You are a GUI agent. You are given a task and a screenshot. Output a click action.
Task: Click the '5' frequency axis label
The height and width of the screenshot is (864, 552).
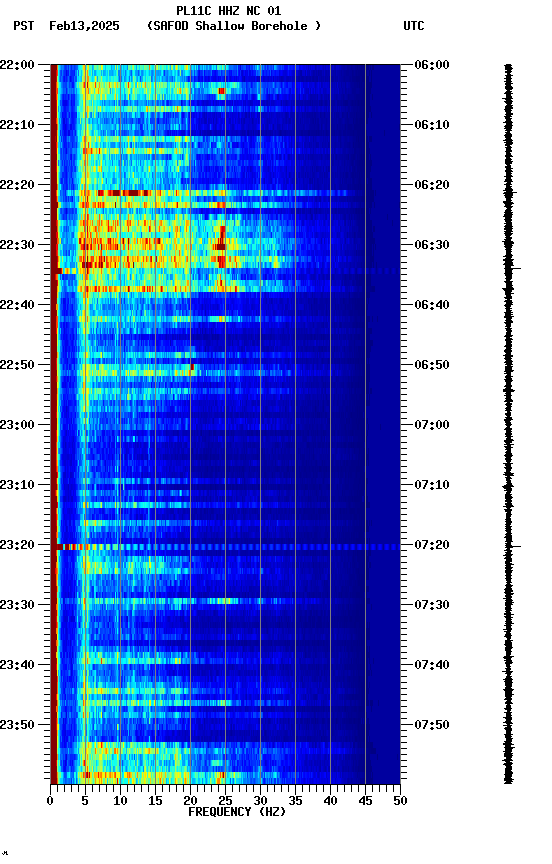85,802
